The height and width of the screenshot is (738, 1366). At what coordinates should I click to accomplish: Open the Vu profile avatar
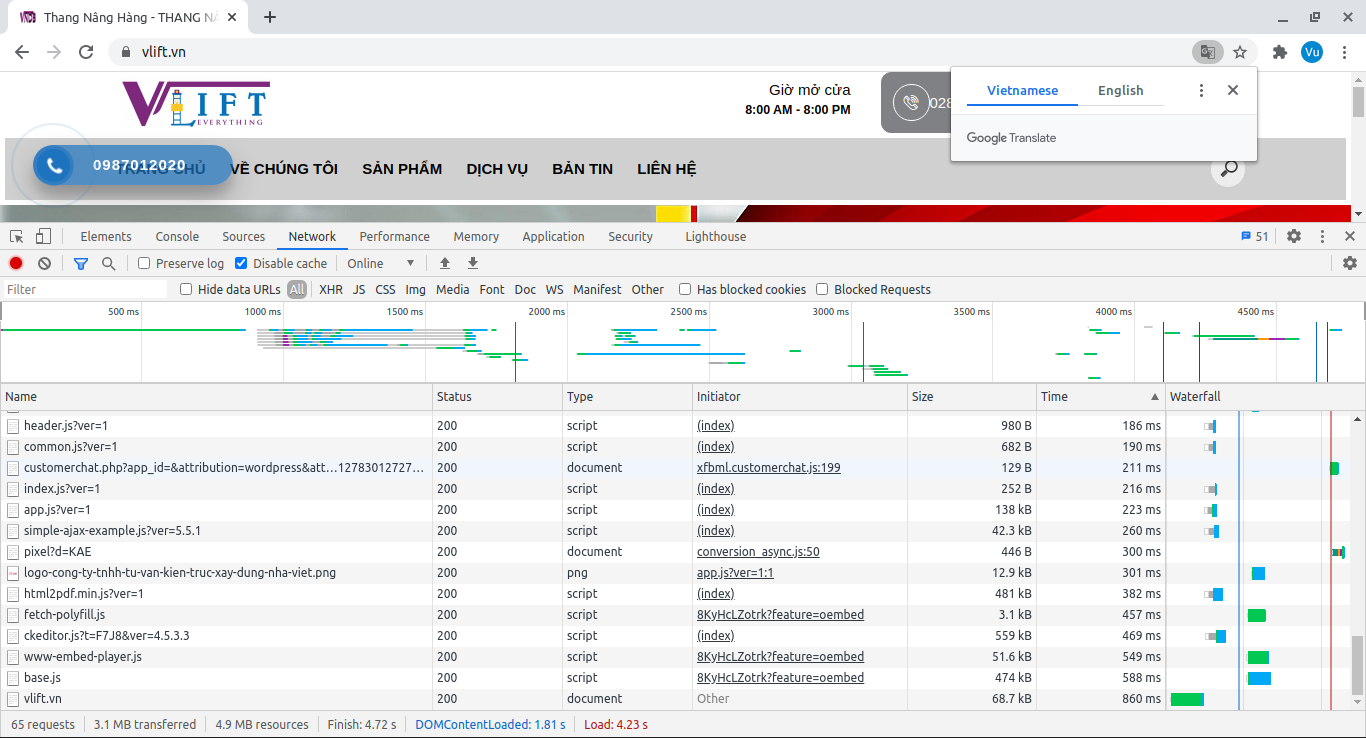[x=1312, y=52]
